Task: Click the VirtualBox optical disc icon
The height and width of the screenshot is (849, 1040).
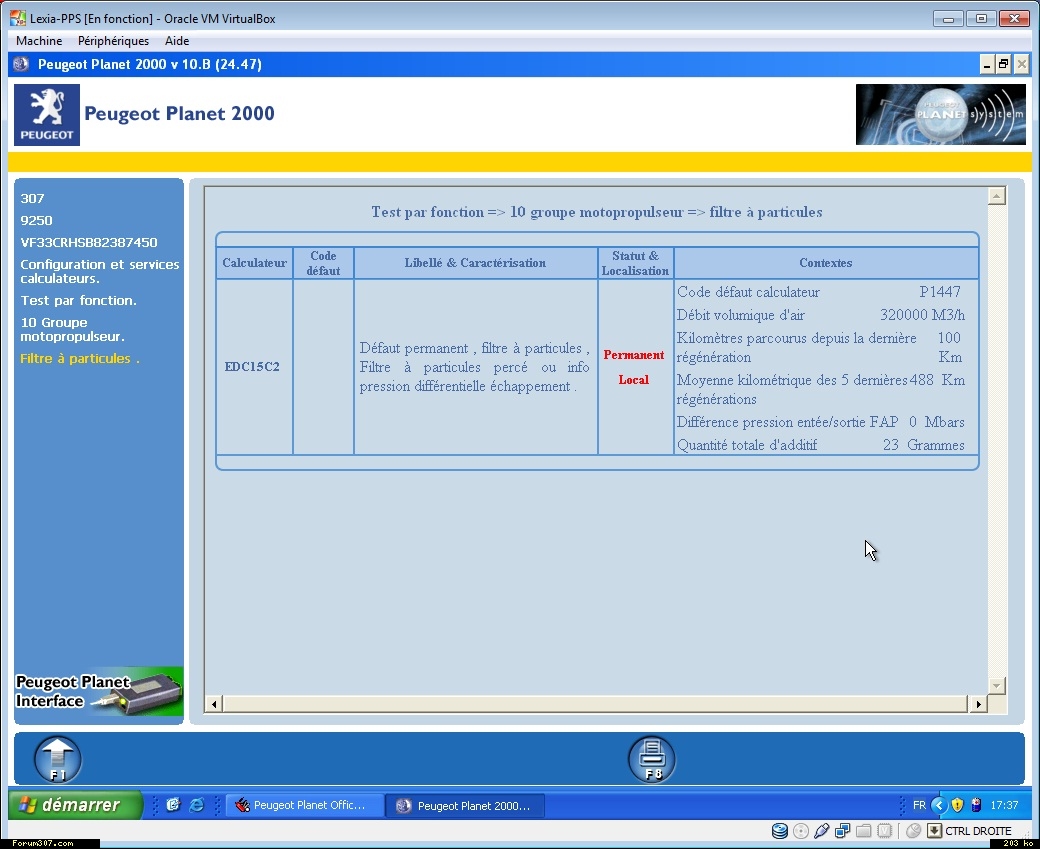Action: pyautogui.click(x=801, y=831)
